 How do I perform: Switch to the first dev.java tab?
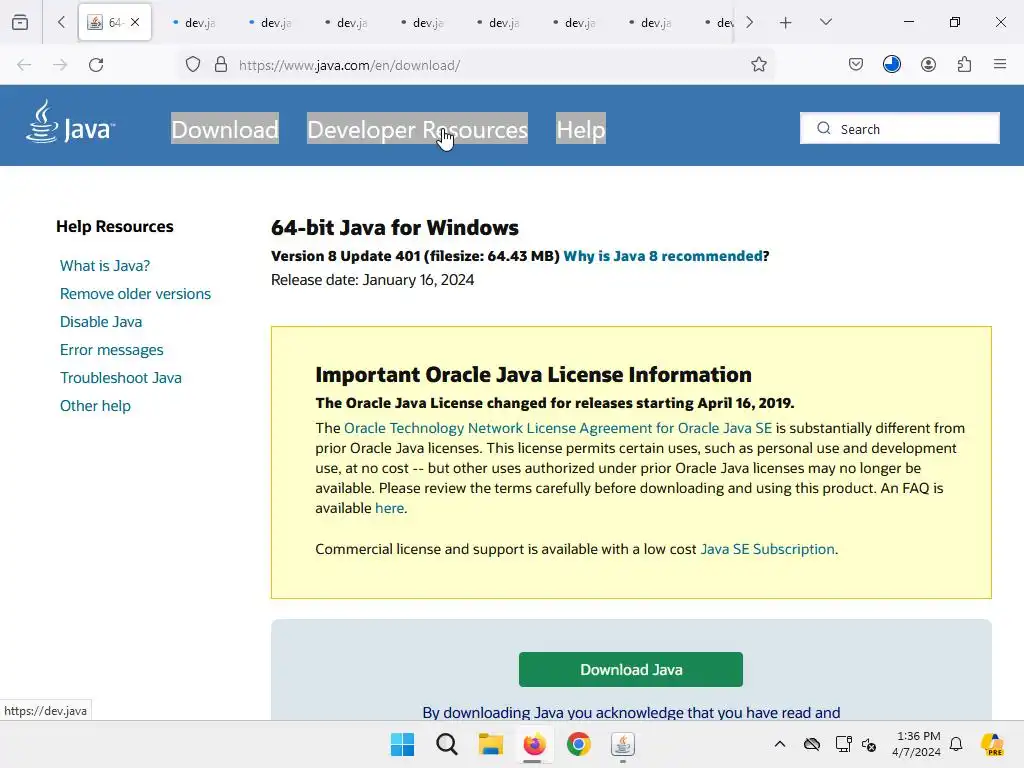[194, 23]
